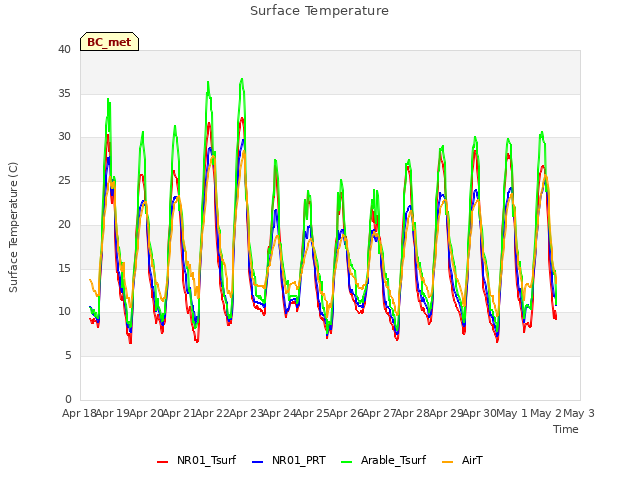Click the May 1 x-axis tick label
Image resolution: width=640 pixels, height=480 pixels.
[511, 413]
